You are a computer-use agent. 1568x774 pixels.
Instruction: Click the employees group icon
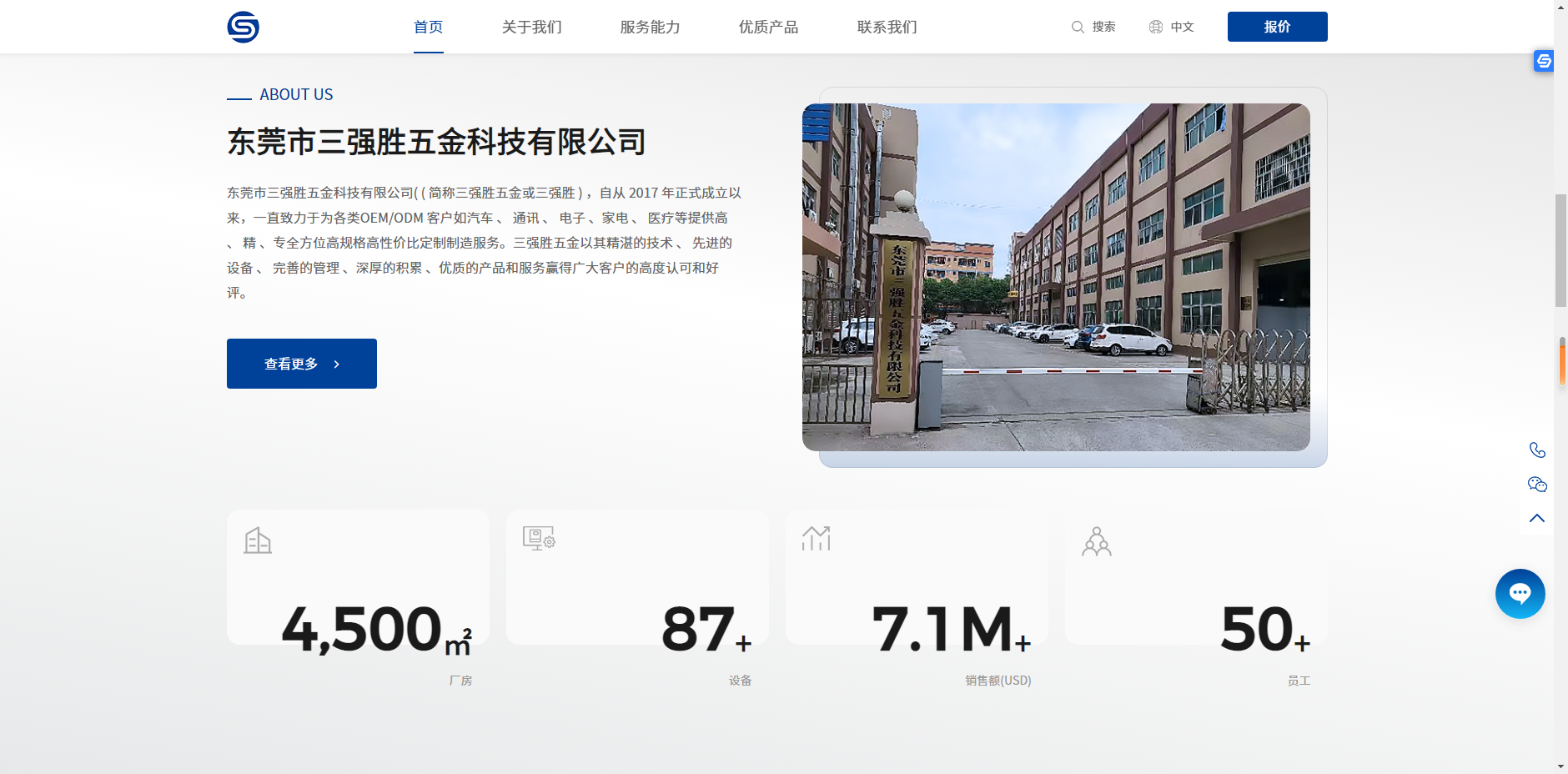[1097, 541]
